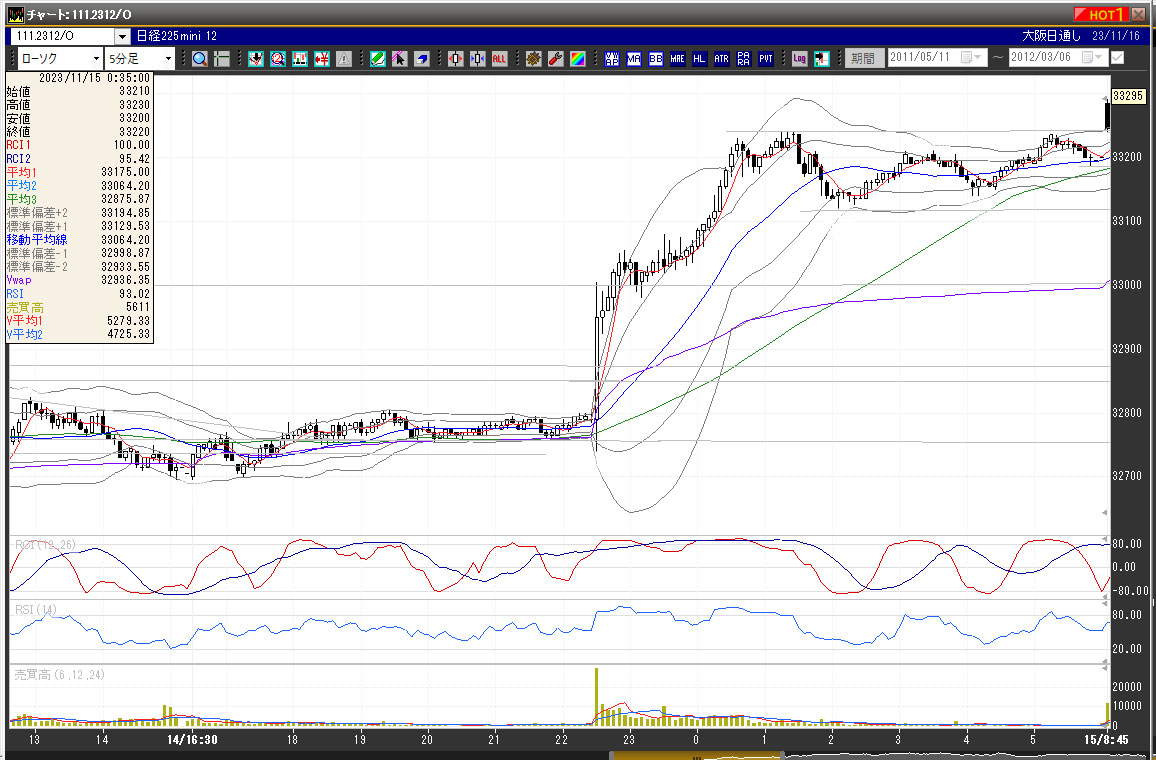Image resolution: width=1156 pixels, height=760 pixels.
Task: Click the 高値 high price row
Action: pyautogui.click(x=78, y=105)
